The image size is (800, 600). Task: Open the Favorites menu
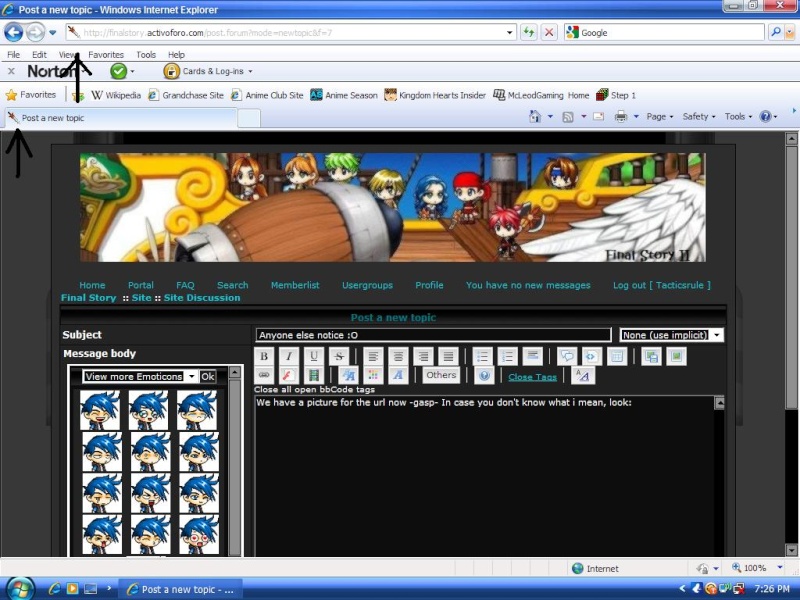tap(106, 55)
